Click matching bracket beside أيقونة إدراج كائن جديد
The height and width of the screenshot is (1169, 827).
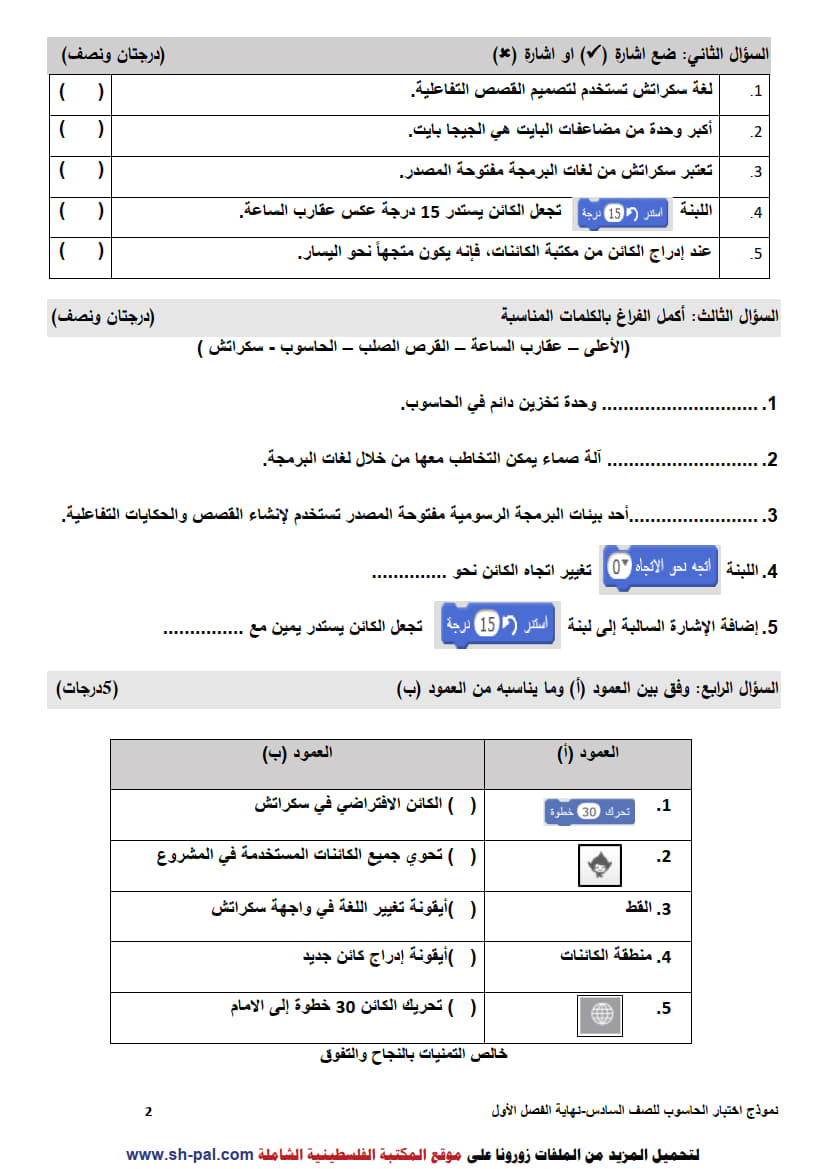pyautogui.click(x=462, y=956)
